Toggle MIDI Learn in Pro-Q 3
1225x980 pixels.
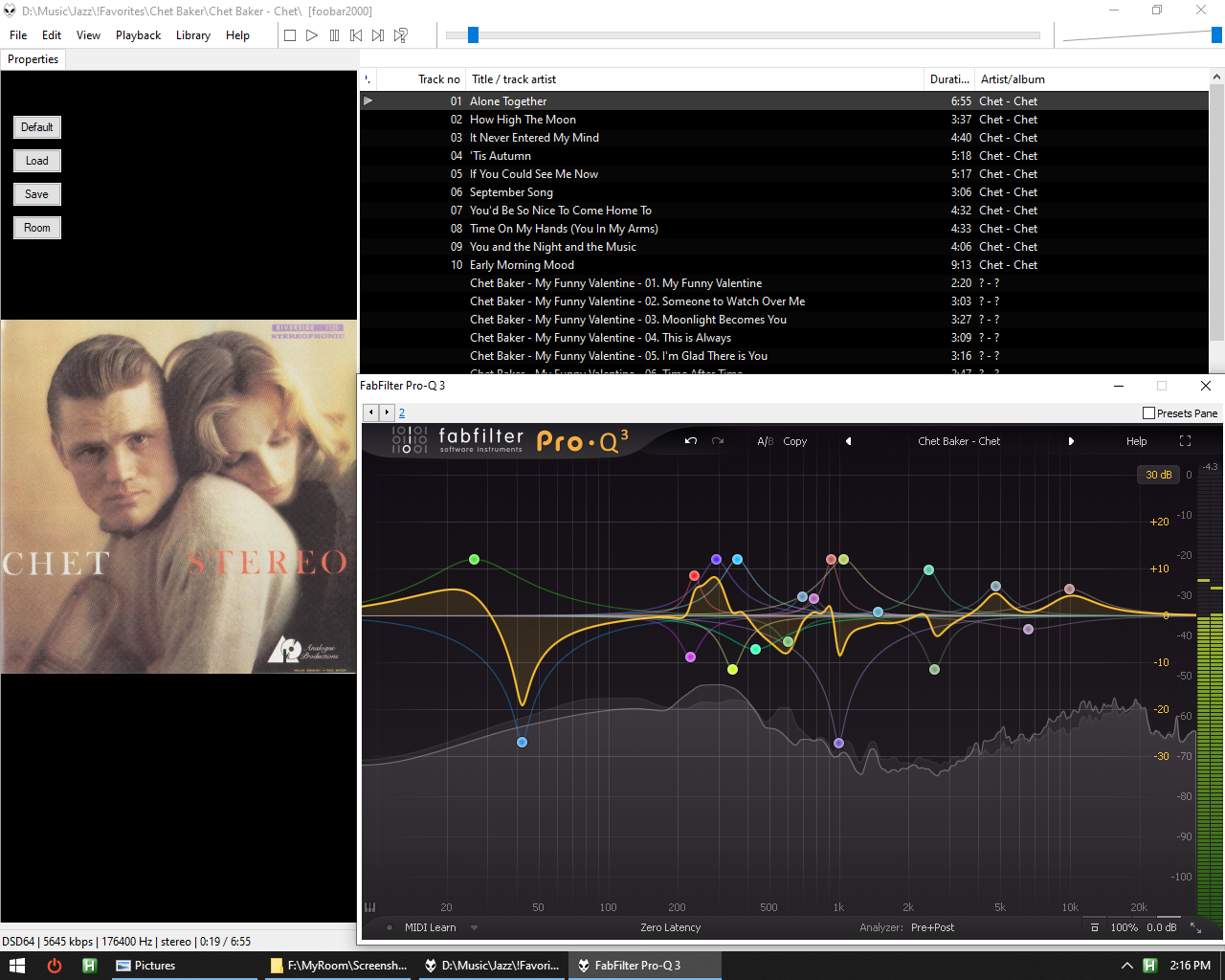[430, 927]
